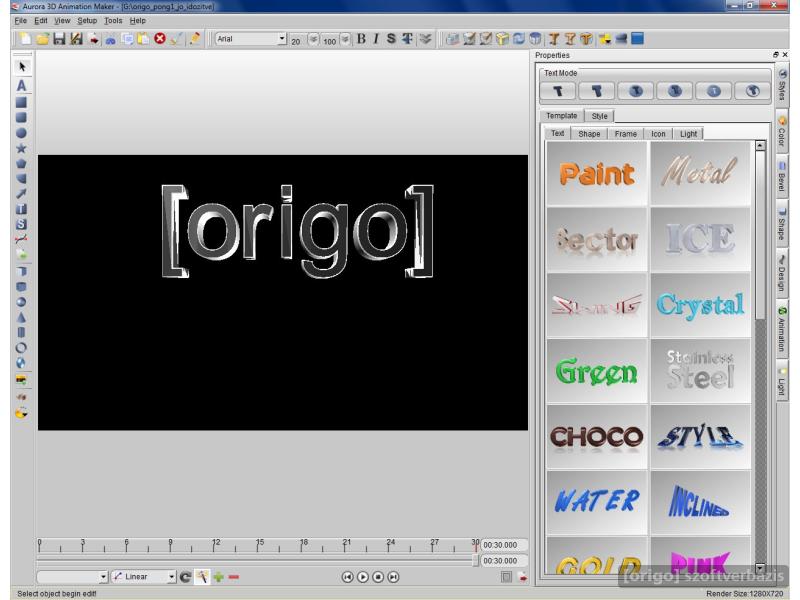Apply the Metal text template
The width and height of the screenshot is (800, 600).
coord(701,173)
